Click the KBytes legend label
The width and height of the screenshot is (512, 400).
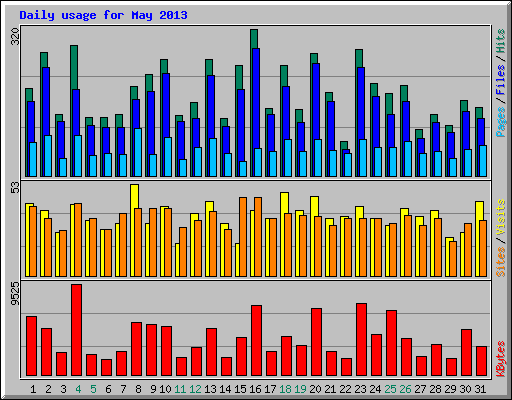[x=501, y=359]
